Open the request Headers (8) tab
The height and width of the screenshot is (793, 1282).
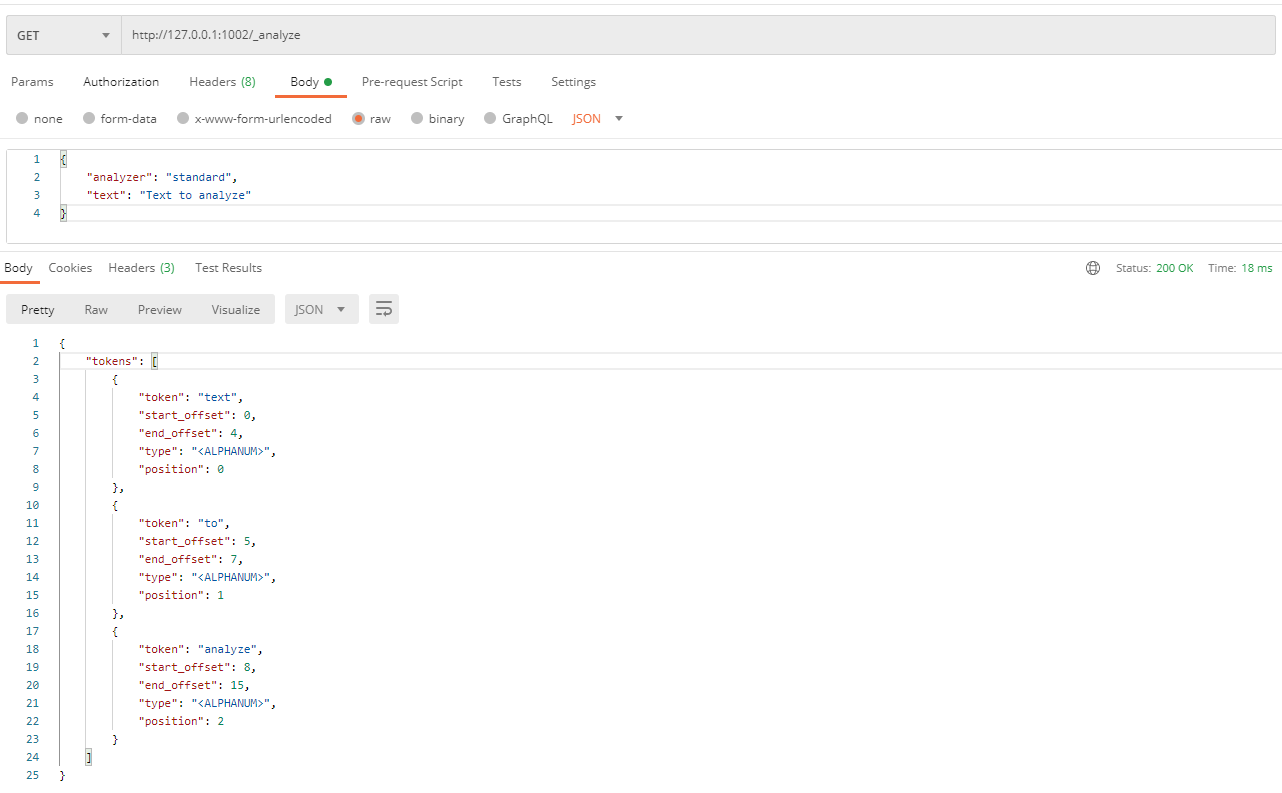[222, 82]
